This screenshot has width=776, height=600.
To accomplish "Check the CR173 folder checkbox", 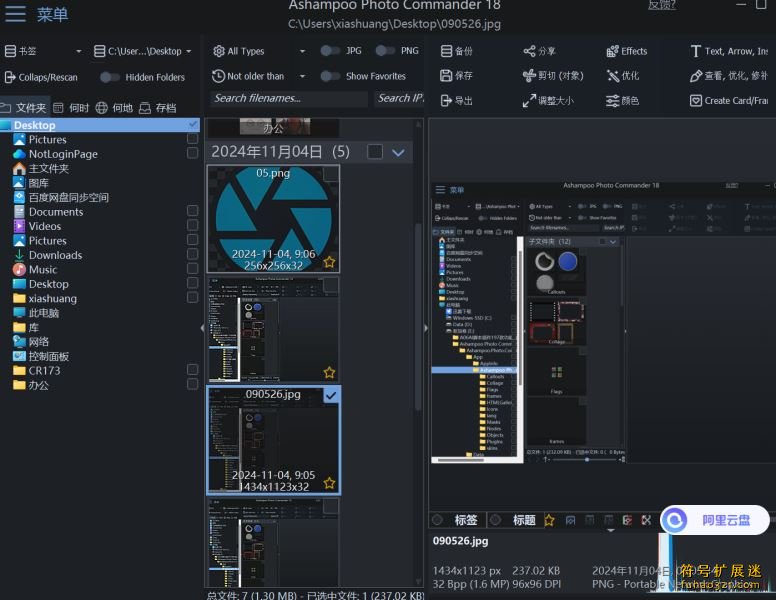I will (193, 370).
